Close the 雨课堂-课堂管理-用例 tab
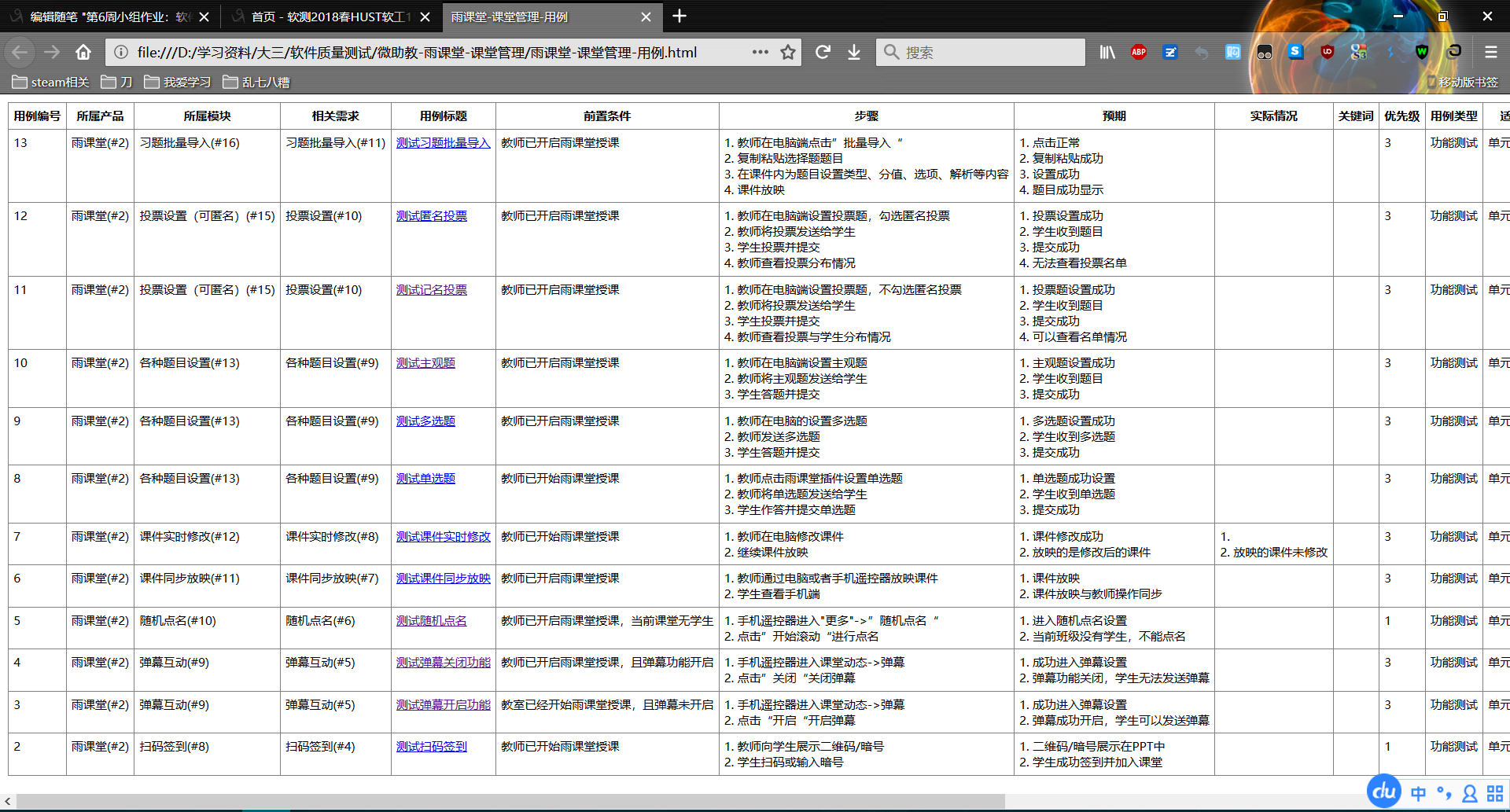The height and width of the screenshot is (812, 1510). click(x=646, y=17)
